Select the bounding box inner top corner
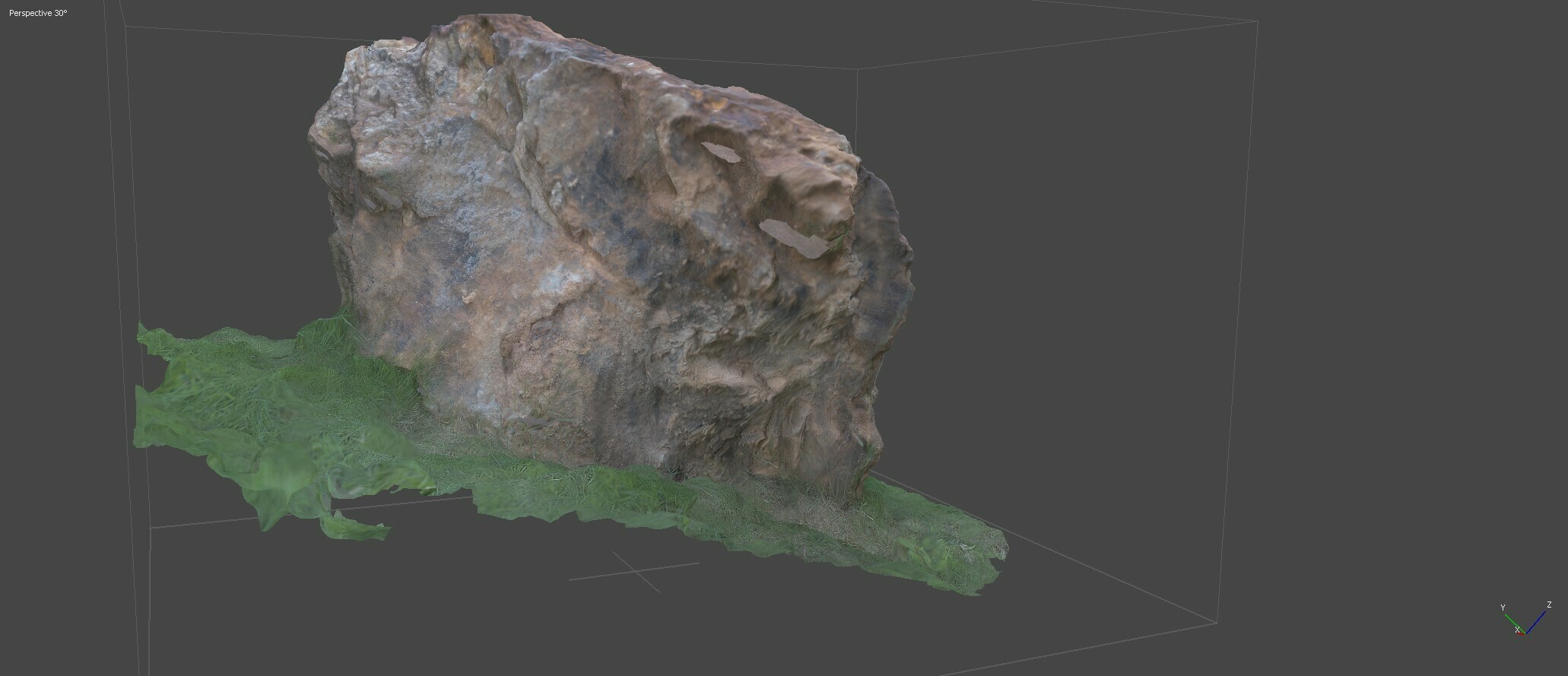 [859, 70]
